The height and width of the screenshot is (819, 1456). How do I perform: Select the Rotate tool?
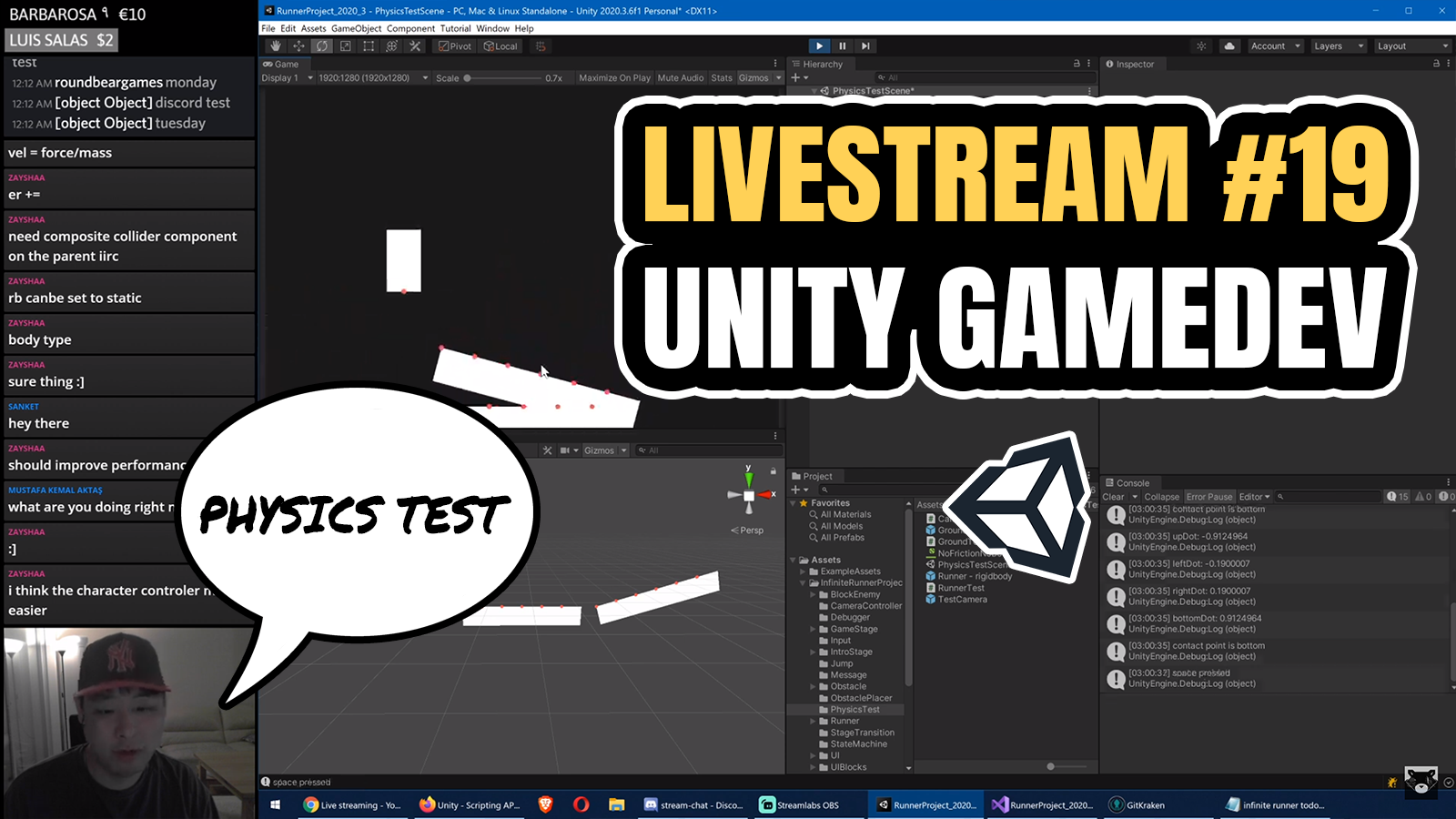(x=321, y=46)
